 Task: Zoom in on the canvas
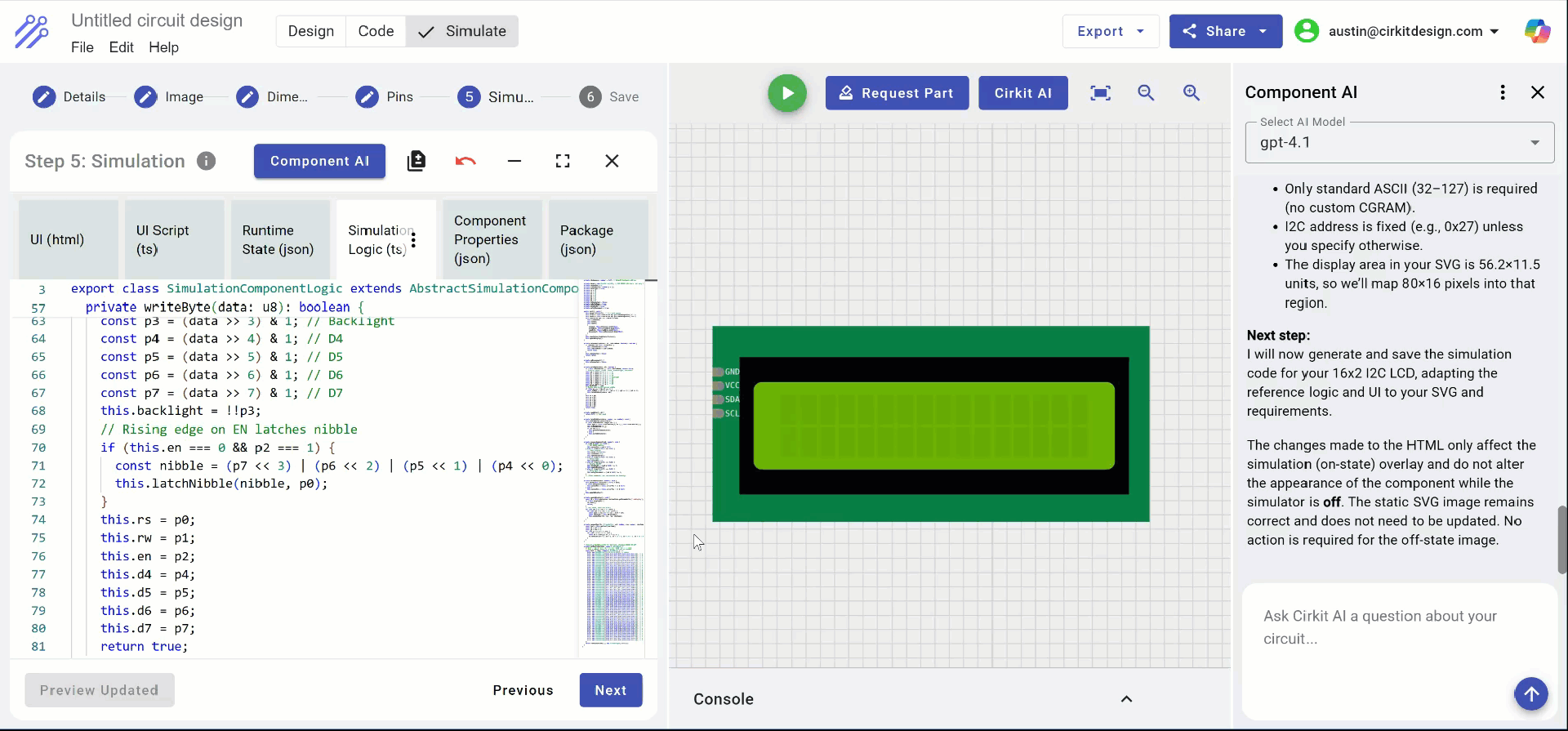(x=1192, y=93)
